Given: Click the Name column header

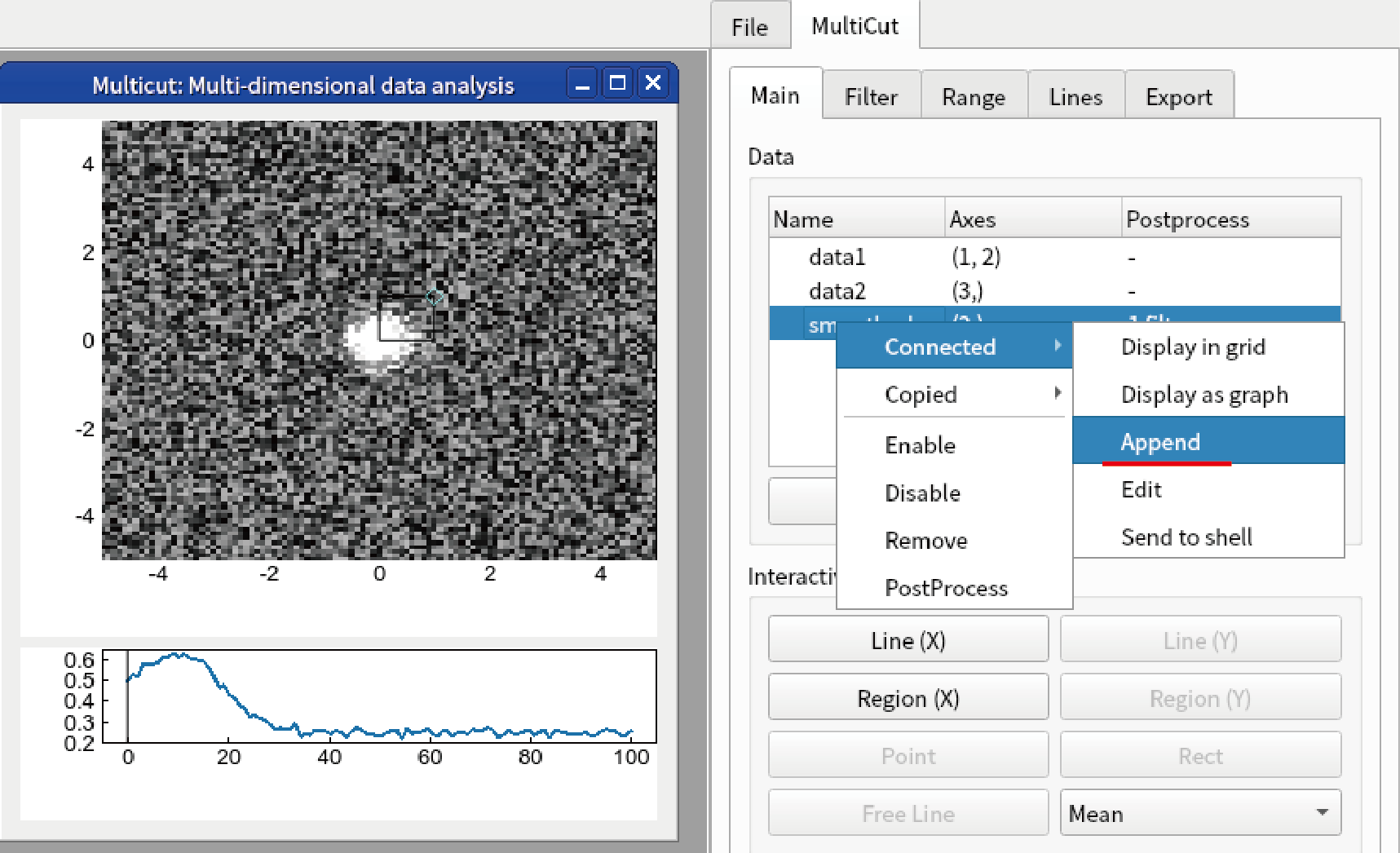Looking at the screenshot, I should click(x=856, y=219).
